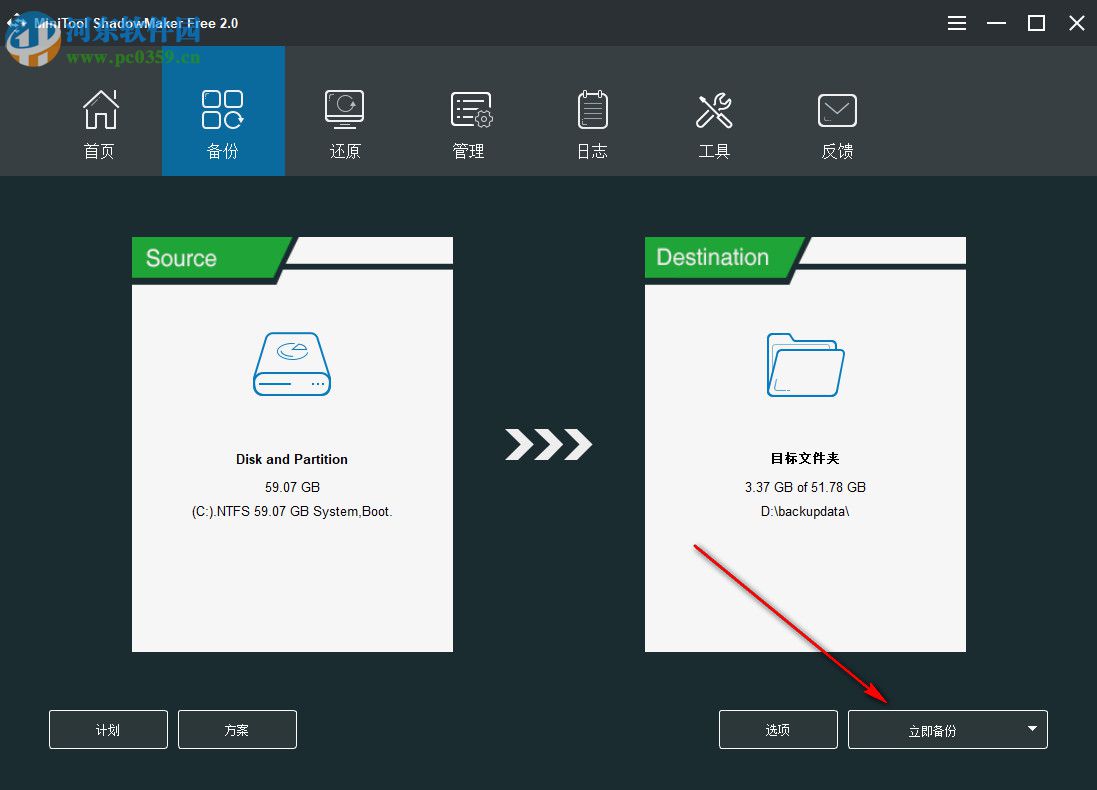Open the hamburger menu at top right
Screen dimensions: 1097x790
(956, 22)
